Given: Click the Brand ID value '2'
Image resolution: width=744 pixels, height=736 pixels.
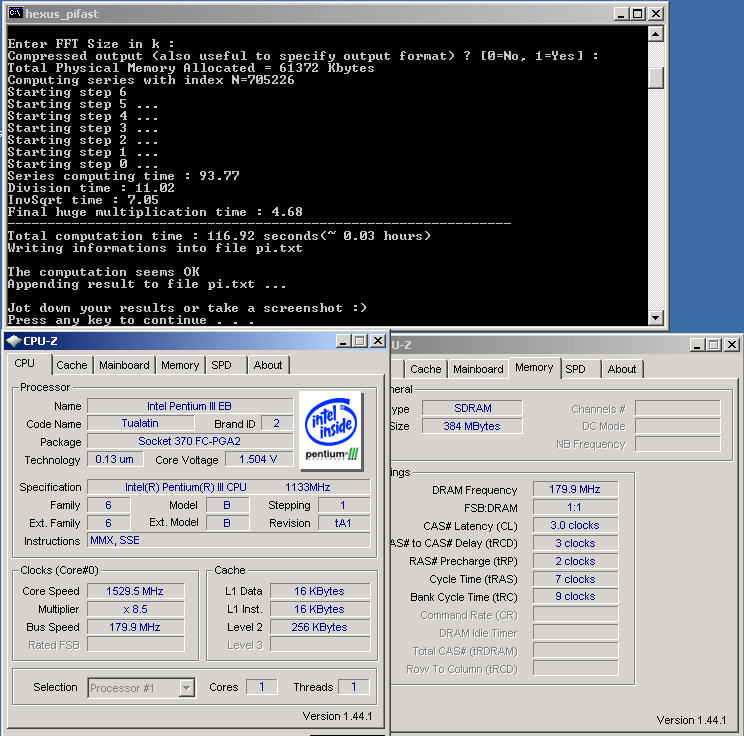Looking at the screenshot, I should pos(277,423).
